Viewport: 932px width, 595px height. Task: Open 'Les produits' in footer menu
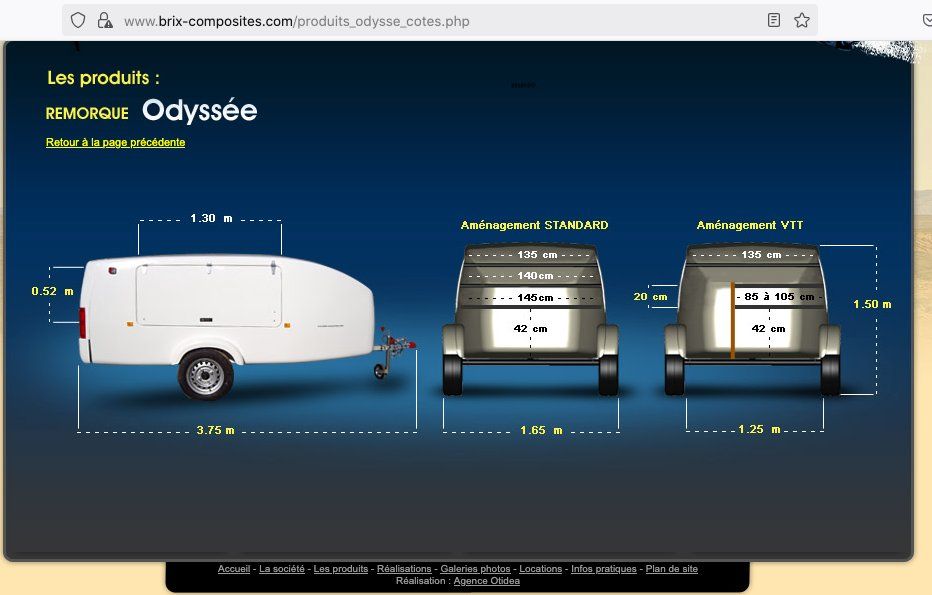[x=341, y=569]
